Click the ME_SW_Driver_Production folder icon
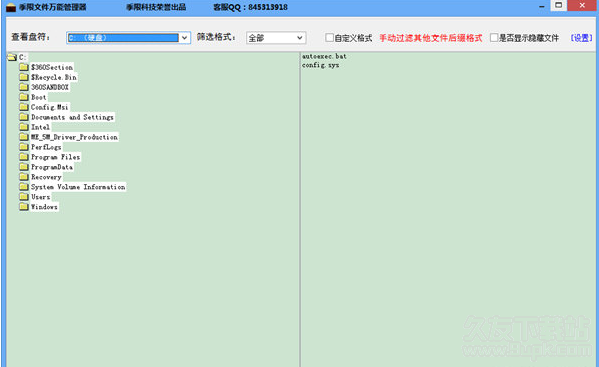599x367 pixels. (x=24, y=137)
